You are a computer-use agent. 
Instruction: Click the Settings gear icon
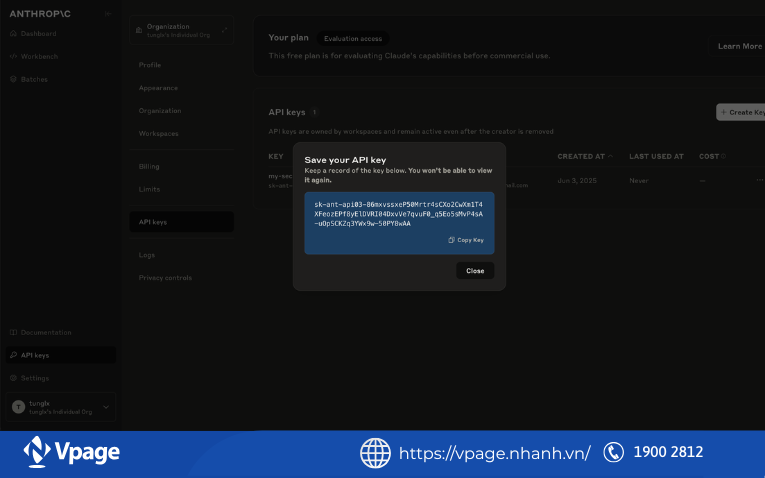click(x=13, y=378)
